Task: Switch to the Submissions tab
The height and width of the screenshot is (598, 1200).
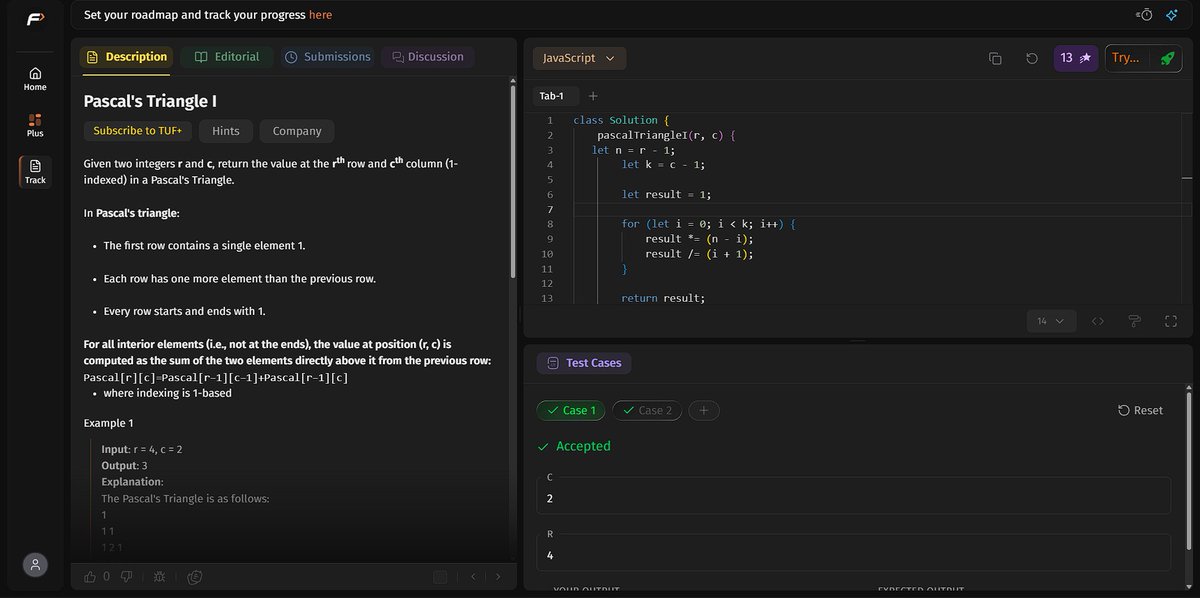Action: pos(327,57)
